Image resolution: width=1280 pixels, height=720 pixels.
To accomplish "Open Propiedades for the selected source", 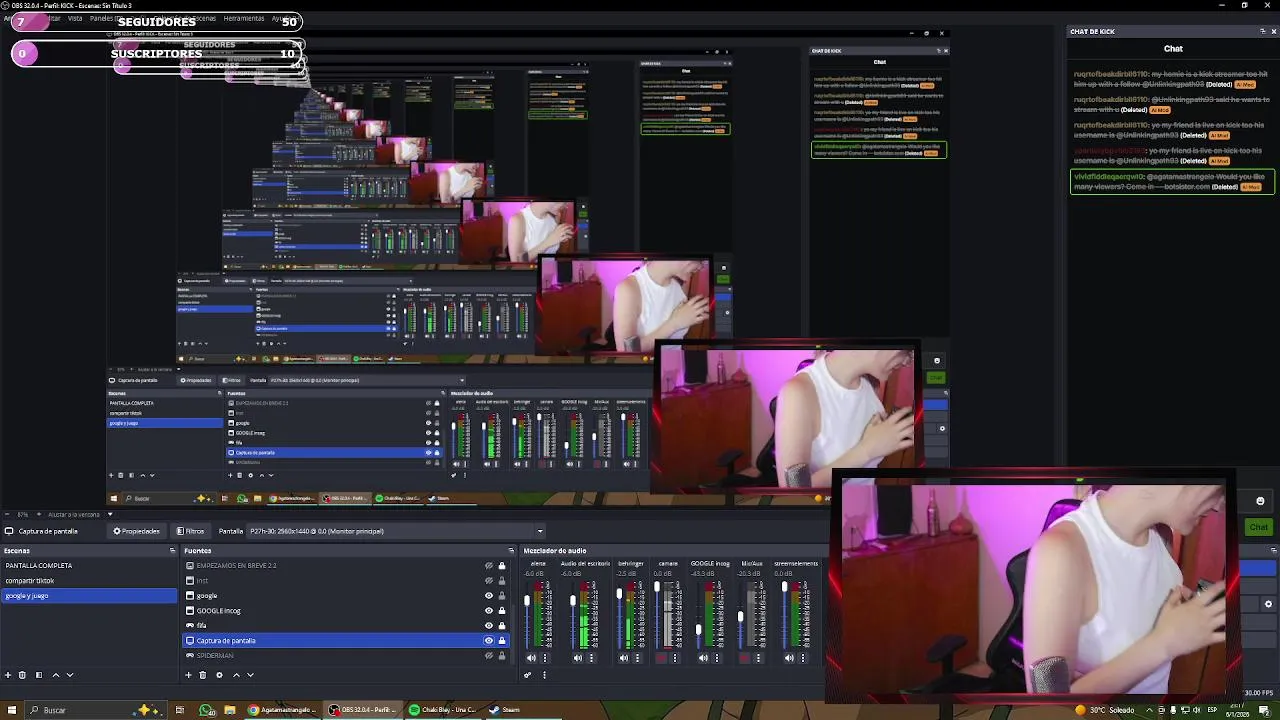I will pyautogui.click(x=137, y=531).
